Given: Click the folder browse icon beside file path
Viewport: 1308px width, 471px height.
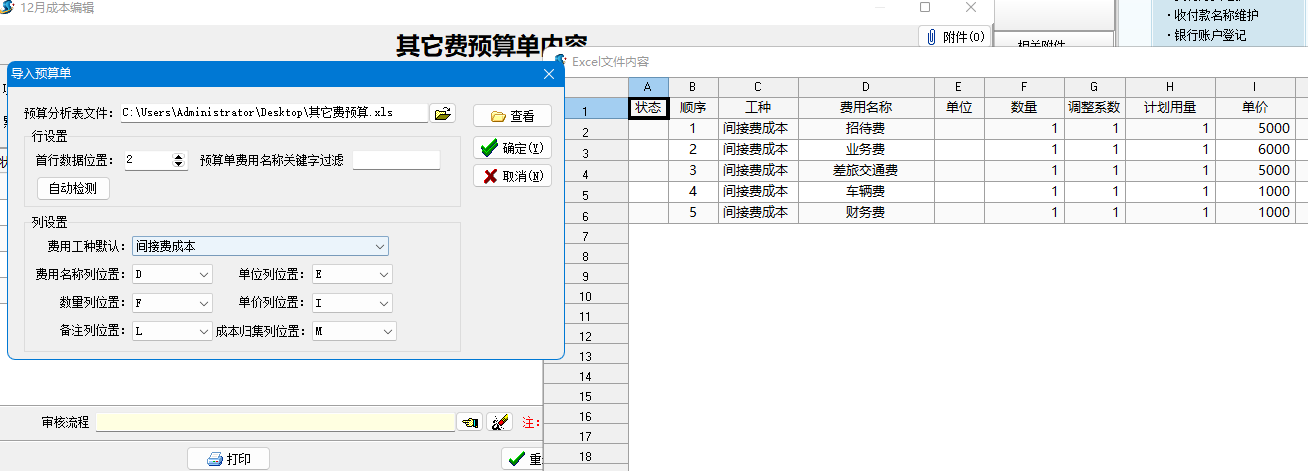Looking at the screenshot, I should point(442,113).
